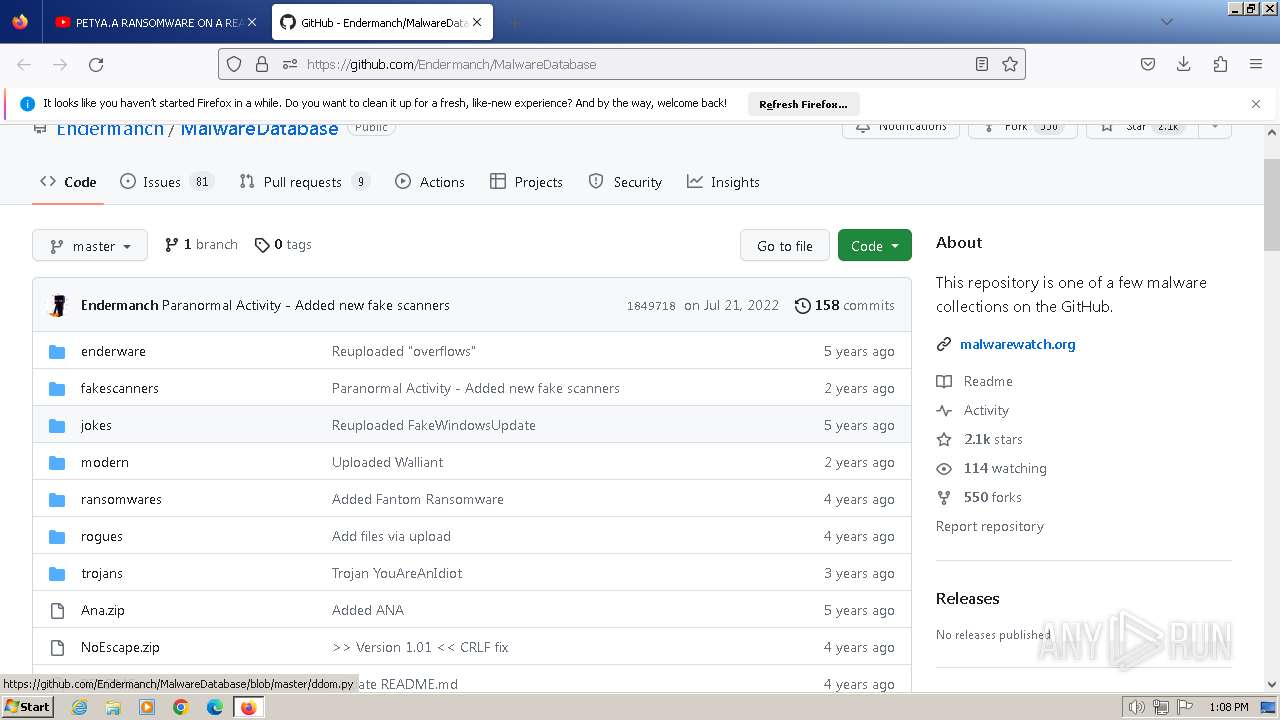The height and width of the screenshot is (720, 1280).
Task: Open 'Uploaded Walliant' commit message
Action: (387, 462)
